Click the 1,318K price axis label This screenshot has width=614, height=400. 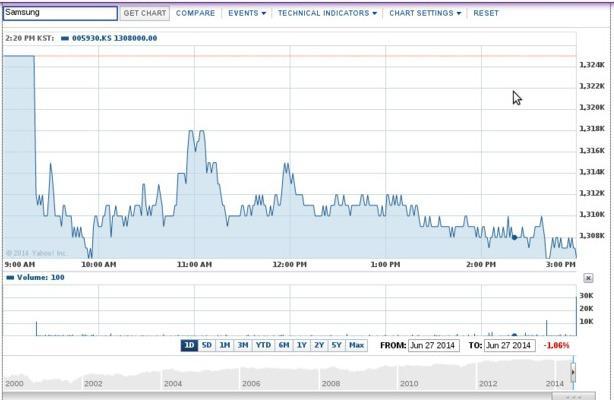point(592,129)
